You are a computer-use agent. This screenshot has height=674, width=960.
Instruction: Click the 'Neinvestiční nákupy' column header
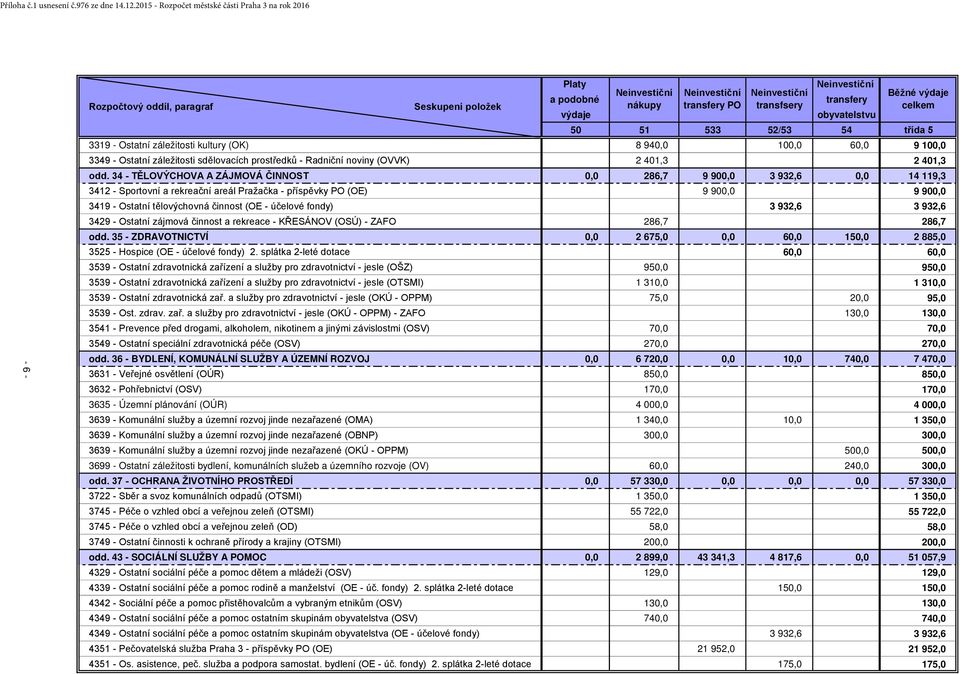click(643, 99)
